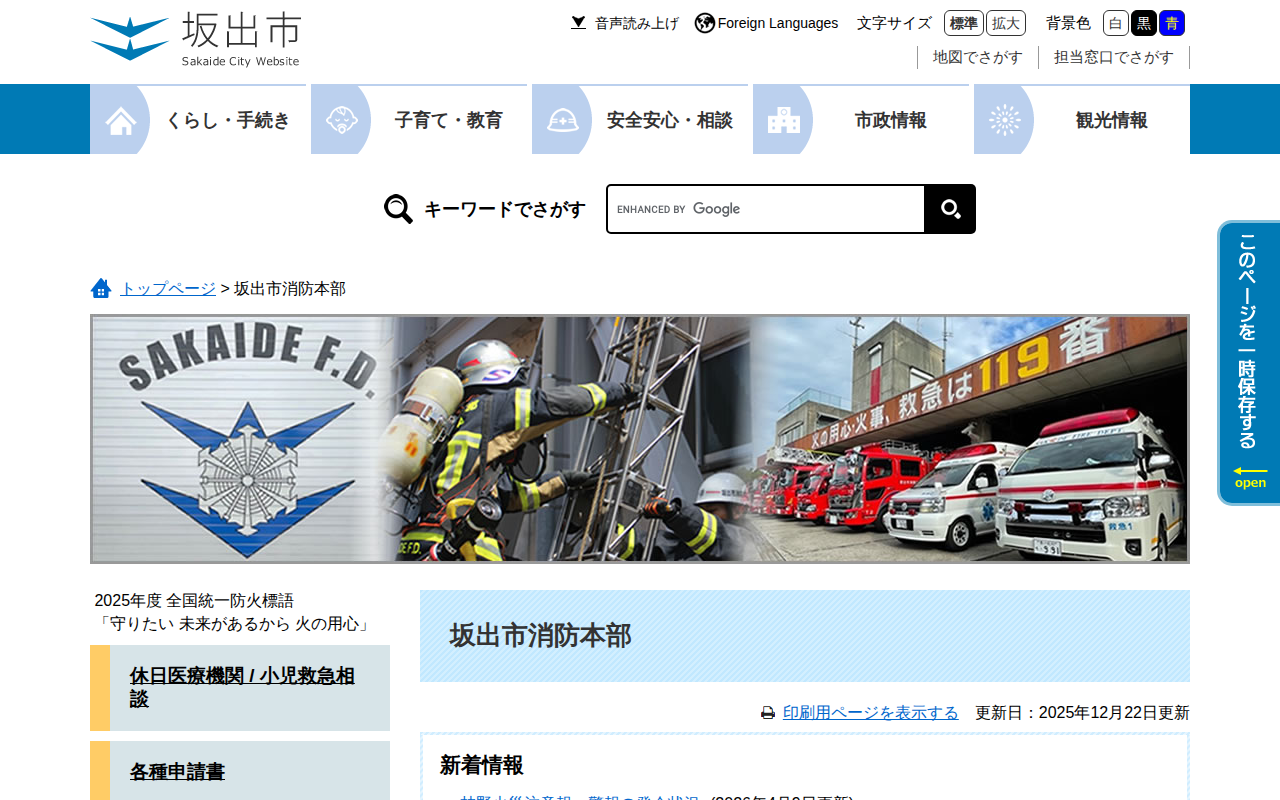The image size is (1280, 800).
Task: Open the 各種申請書 sidebar link
Action: (240, 771)
